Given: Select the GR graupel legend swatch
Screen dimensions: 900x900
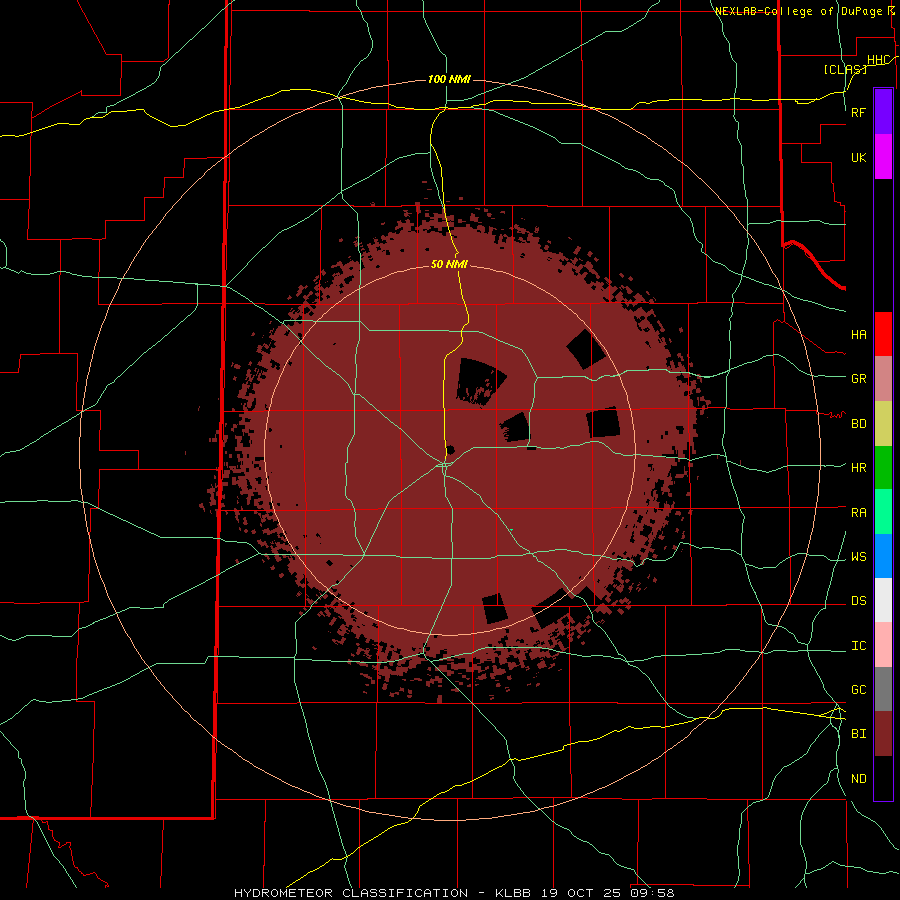Looking at the screenshot, I should (x=883, y=378).
